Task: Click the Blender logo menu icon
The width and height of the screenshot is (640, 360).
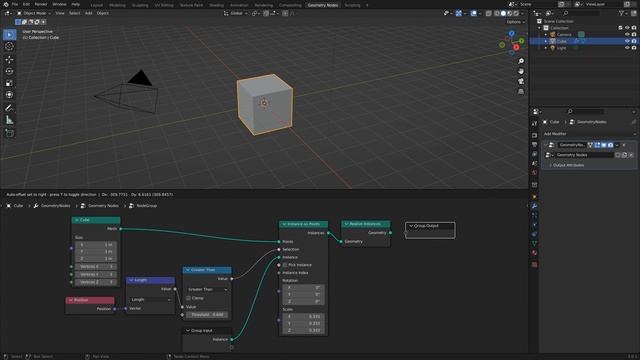Action: coord(5,4)
